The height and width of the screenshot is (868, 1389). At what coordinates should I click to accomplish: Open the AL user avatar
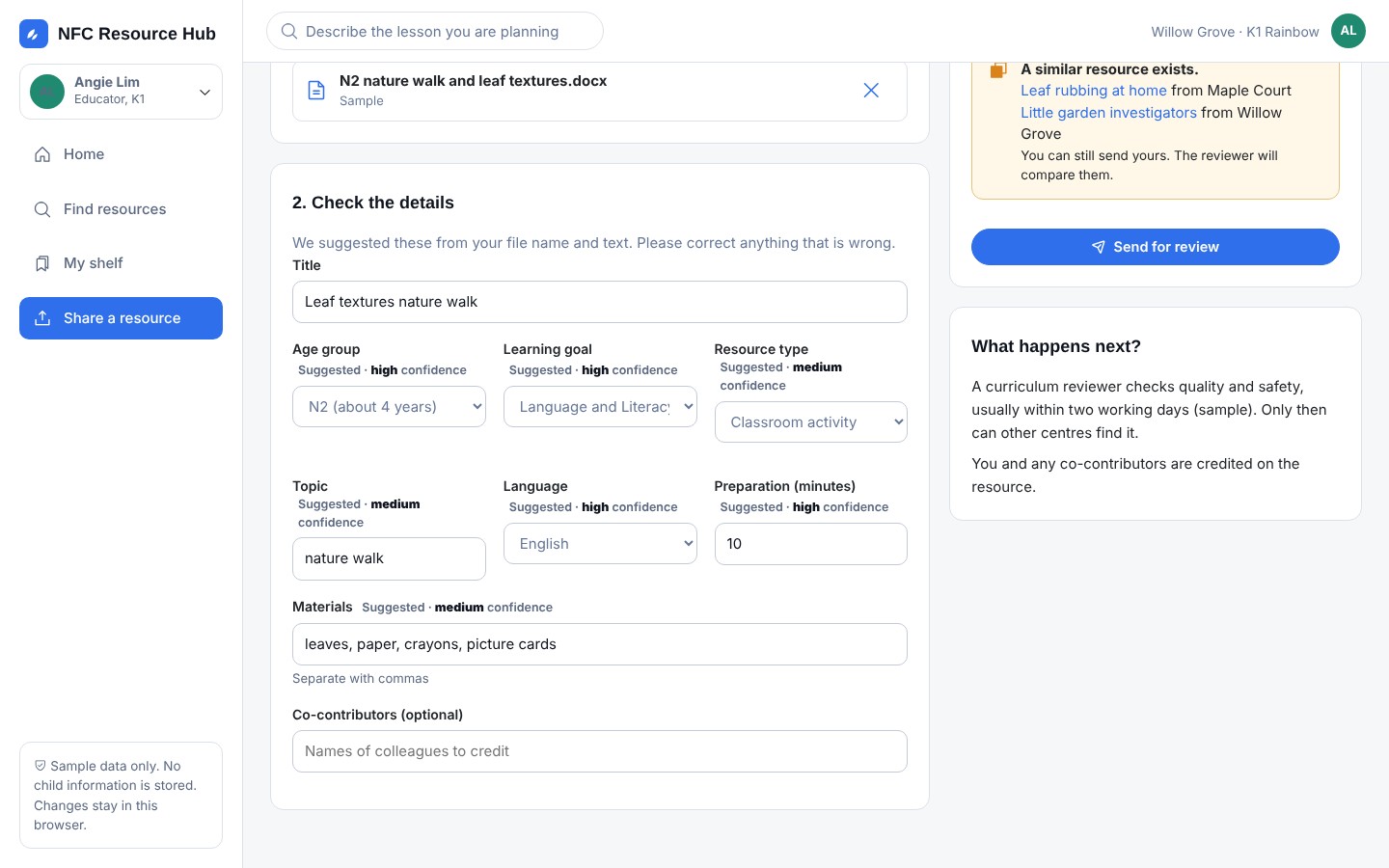click(1348, 31)
